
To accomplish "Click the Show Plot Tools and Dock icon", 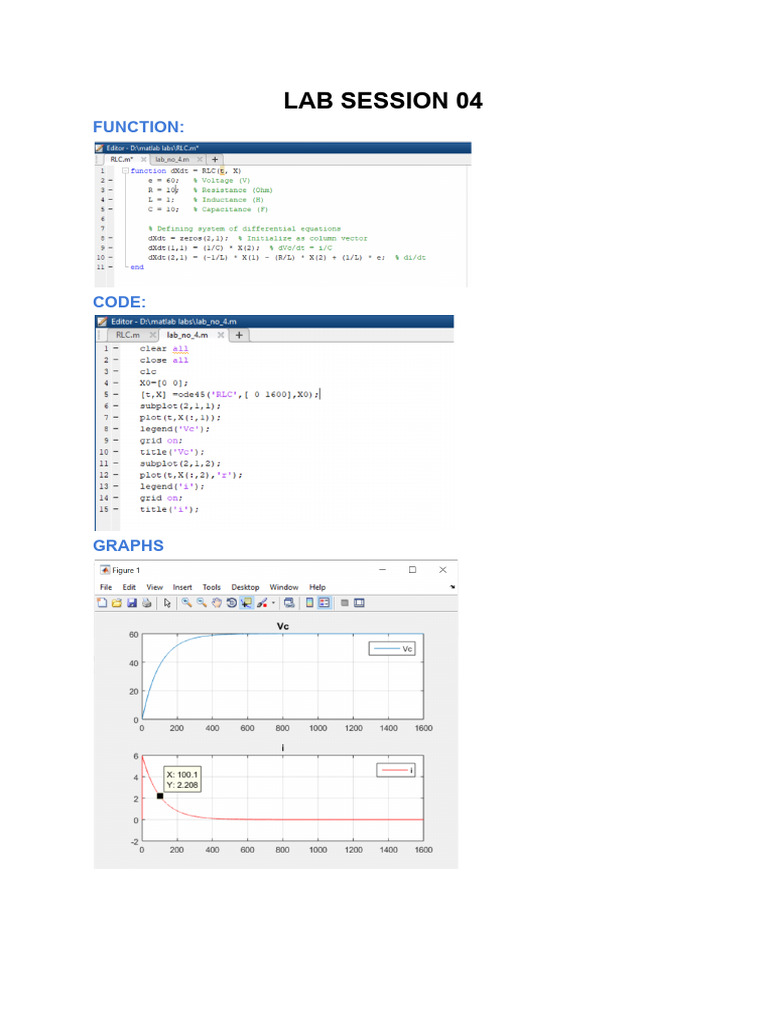I will click(359, 603).
